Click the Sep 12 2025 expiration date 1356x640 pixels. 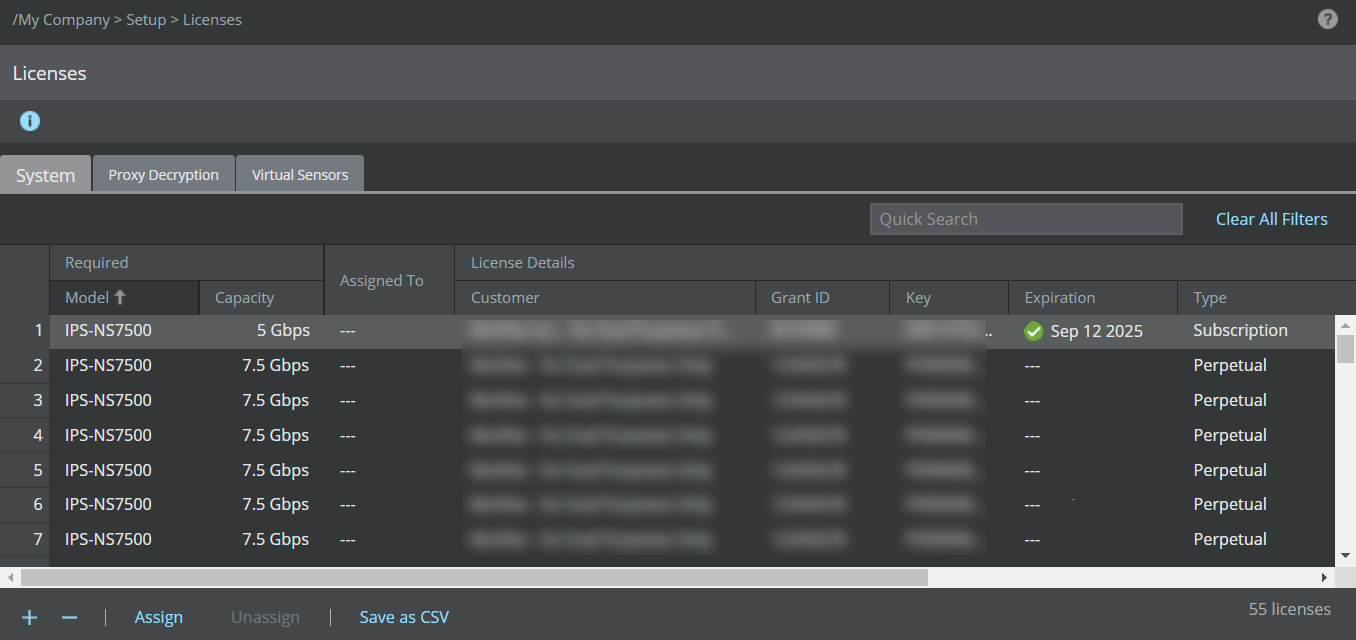pos(1096,331)
